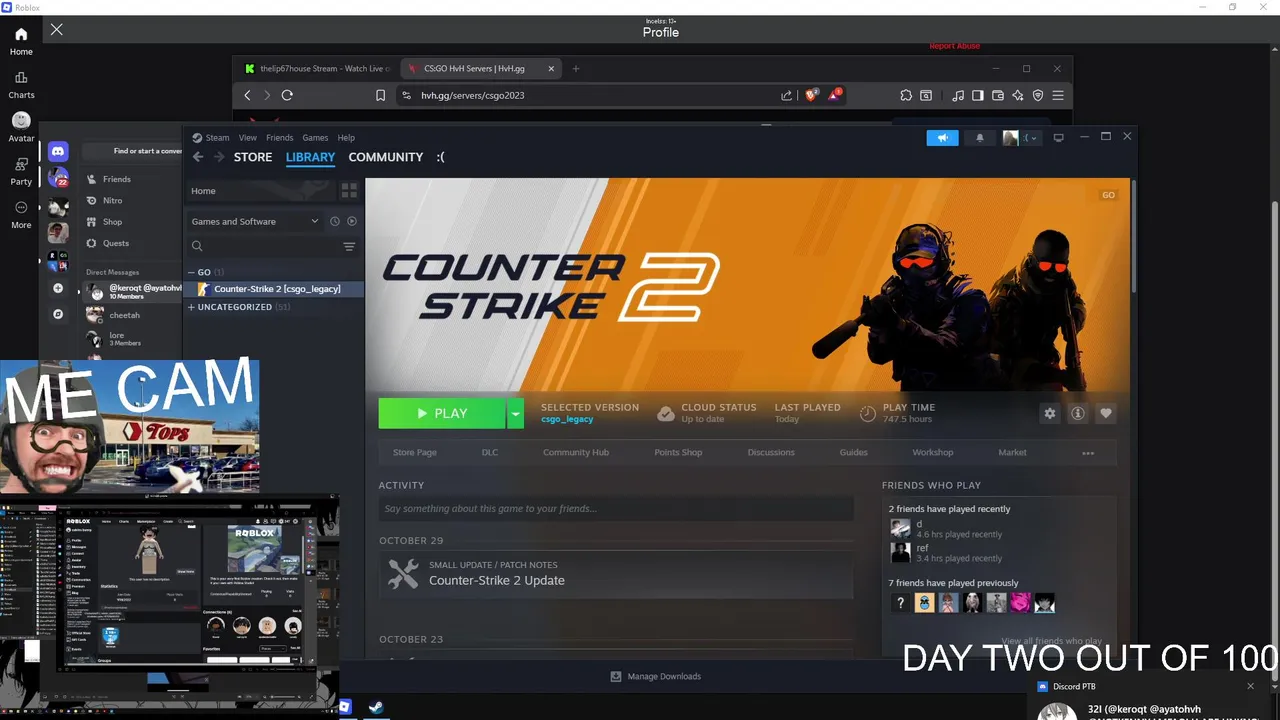Image resolution: width=1280 pixels, height=720 pixels.
Task: Expand the UNCATEGORIZED category
Action: click(x=191, y=307)
